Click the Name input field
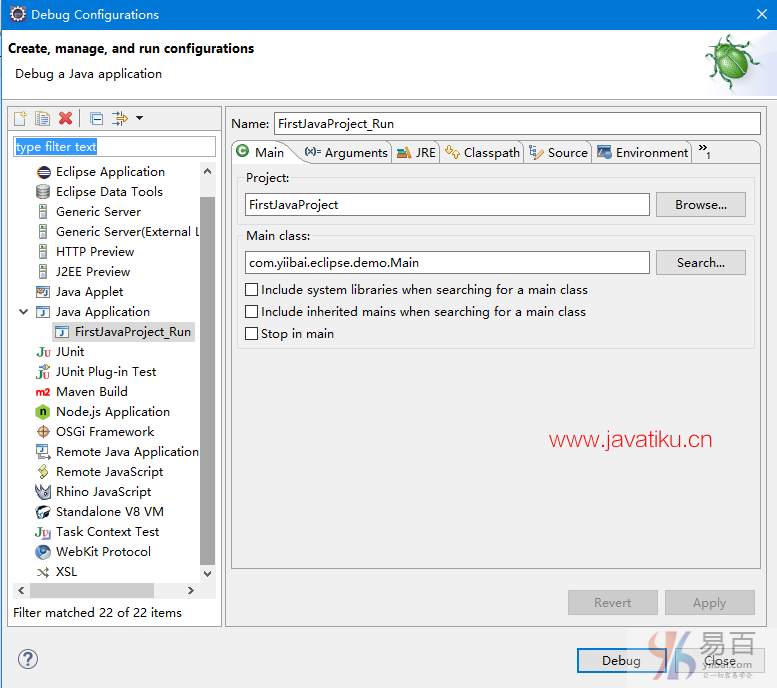The image size is (777, 688). 517,123
